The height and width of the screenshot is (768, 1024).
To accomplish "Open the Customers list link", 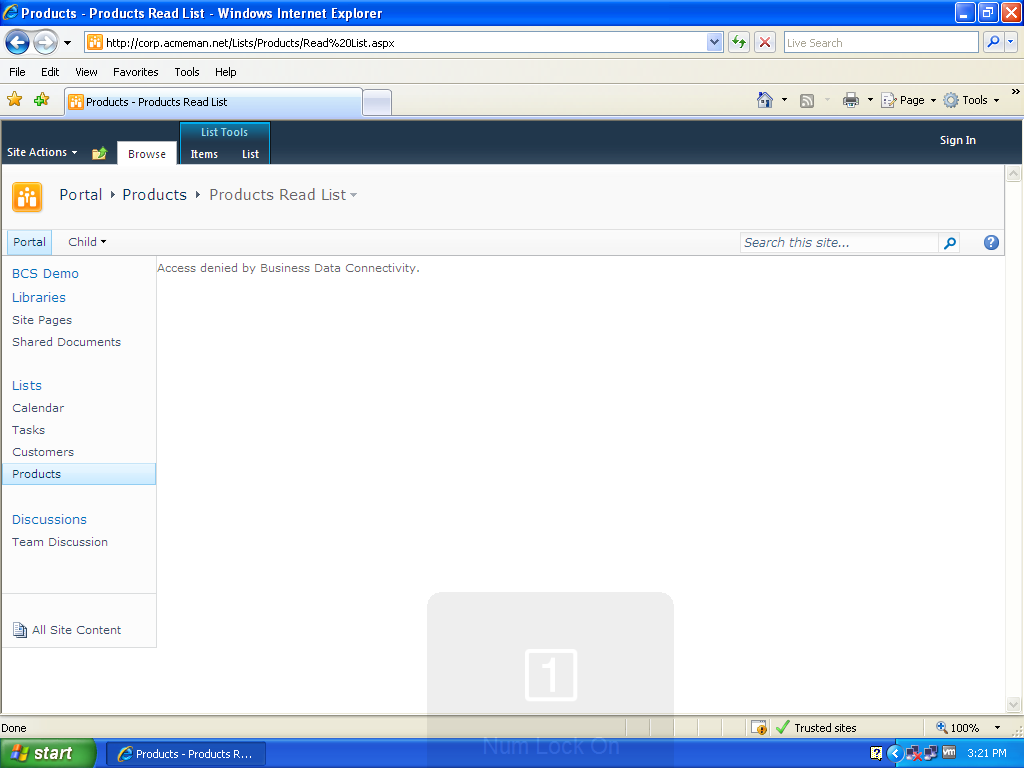I will pos(43,452).
